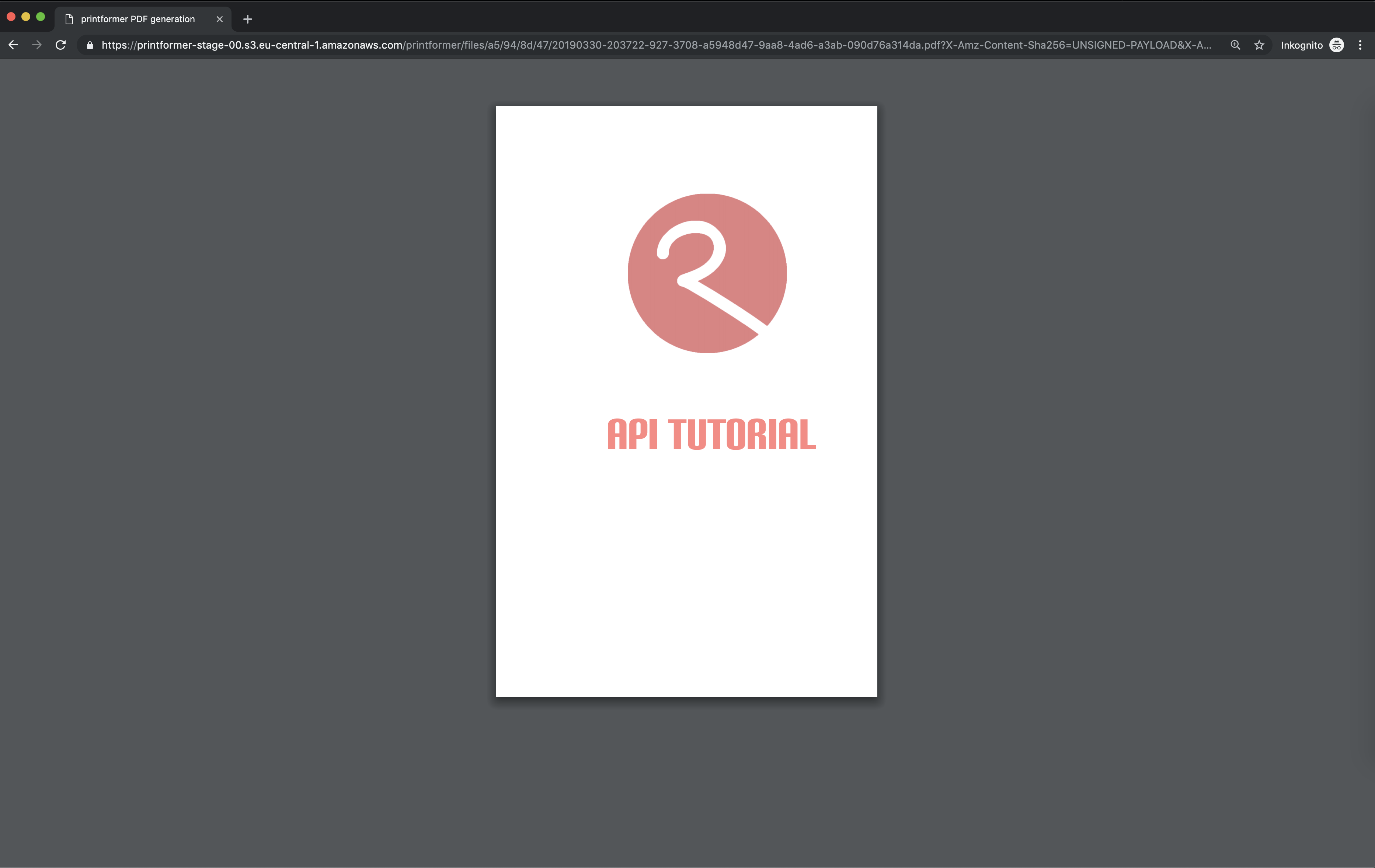
Task: Click the page icon on the tab
Action: click(x=69, y=20)
